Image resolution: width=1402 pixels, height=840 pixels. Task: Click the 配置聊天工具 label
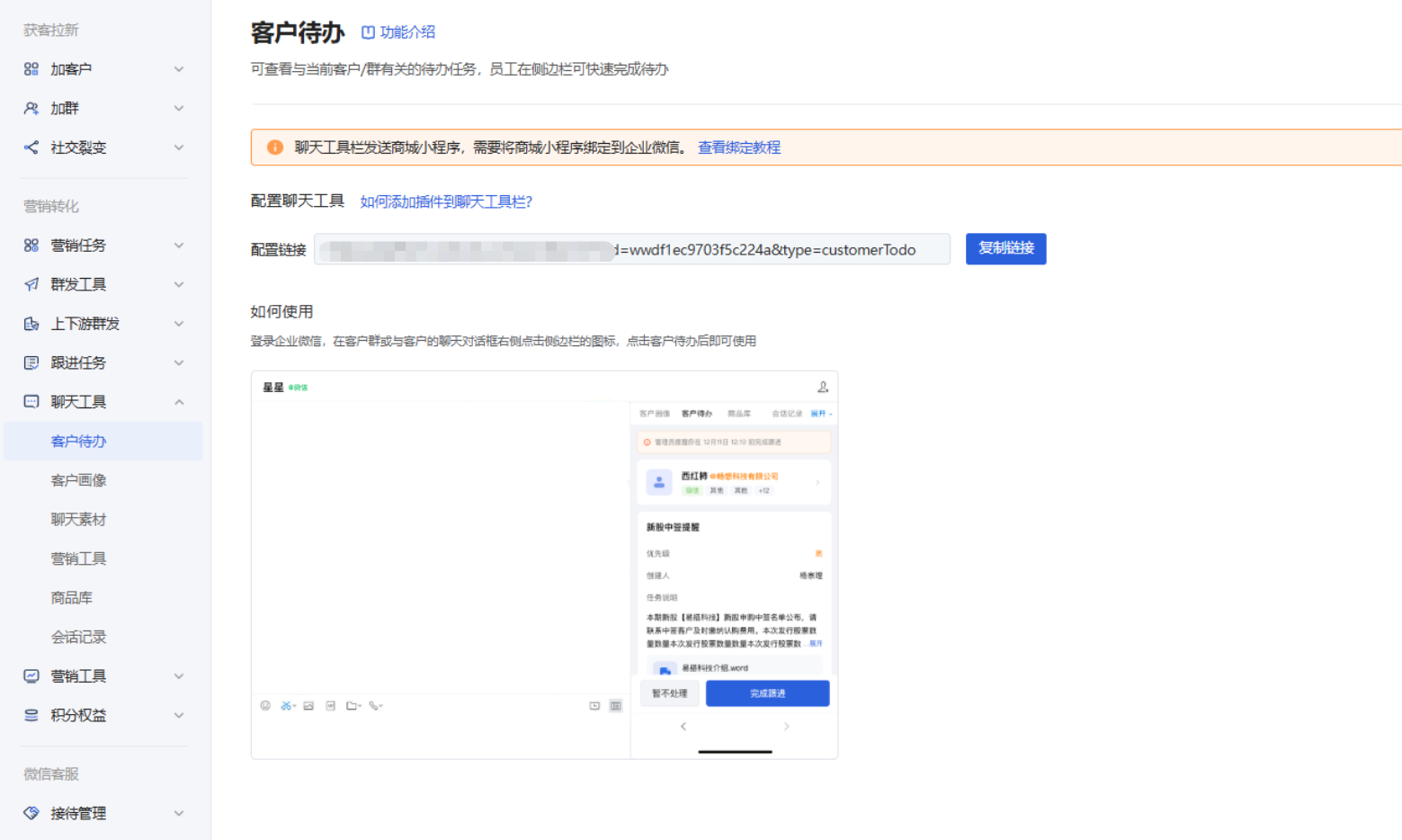(x=297, y=201)
